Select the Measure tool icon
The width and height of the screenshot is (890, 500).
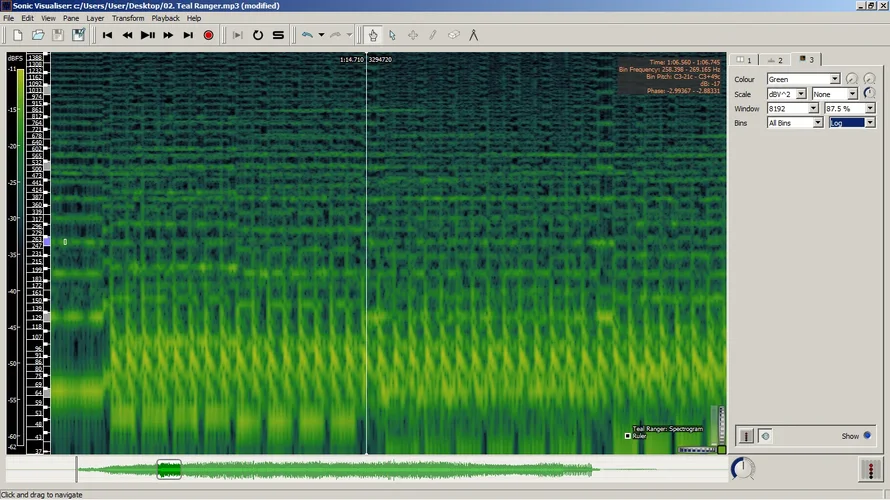pyautogui.click(x=473, y=35)
